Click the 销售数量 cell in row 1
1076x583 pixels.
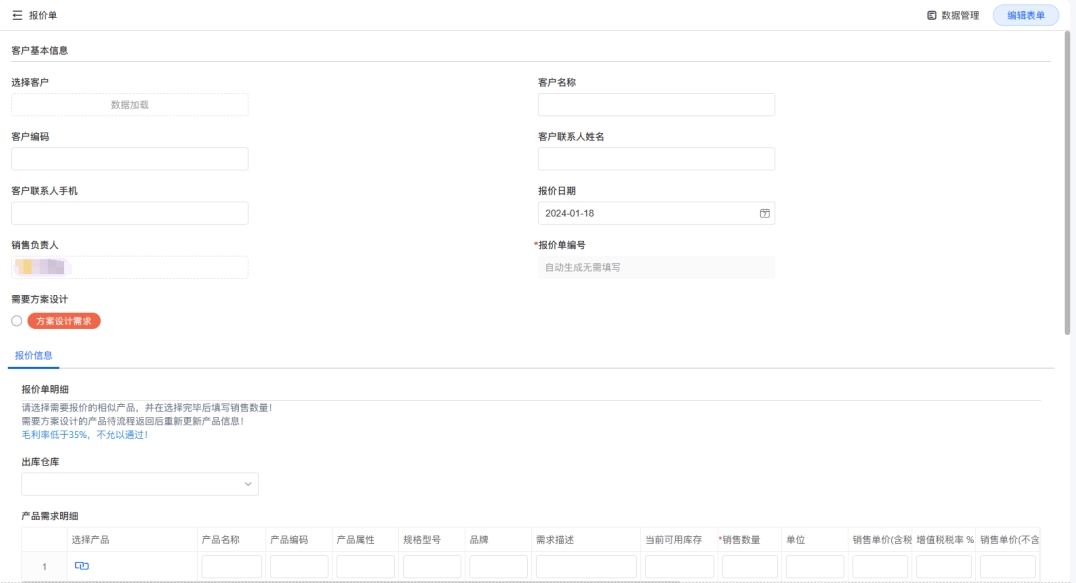click(749, 566)
